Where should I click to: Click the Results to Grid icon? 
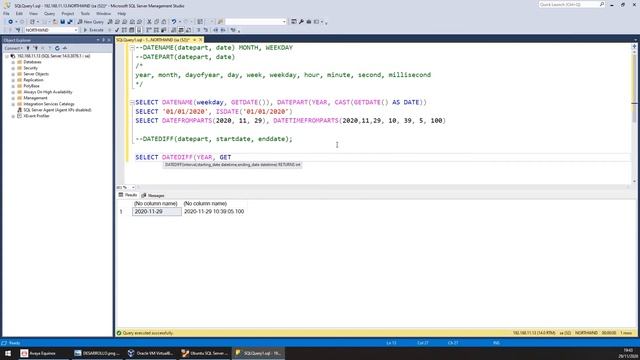[181, 30]
